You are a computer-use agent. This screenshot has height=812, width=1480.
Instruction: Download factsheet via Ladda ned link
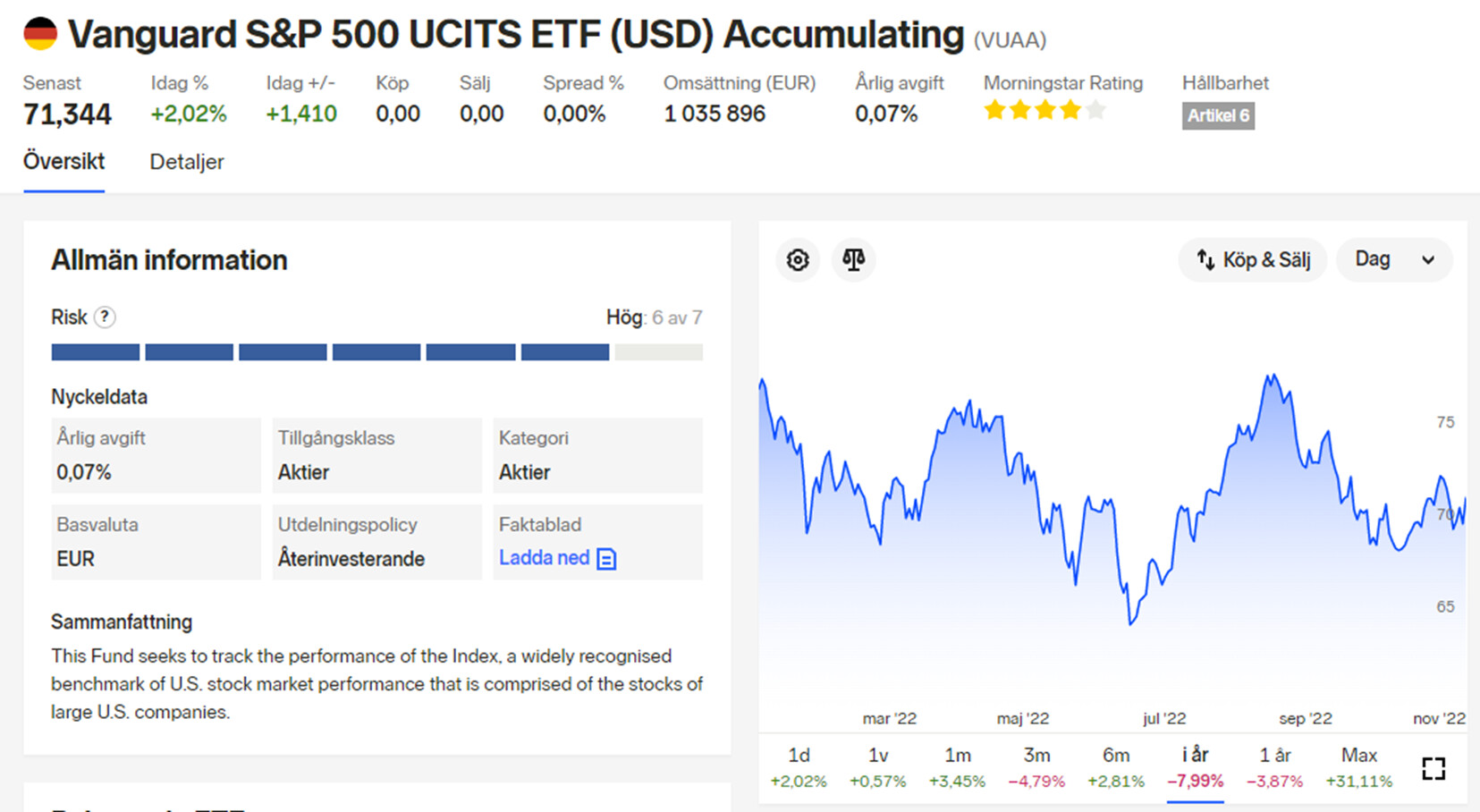point(544,558)
